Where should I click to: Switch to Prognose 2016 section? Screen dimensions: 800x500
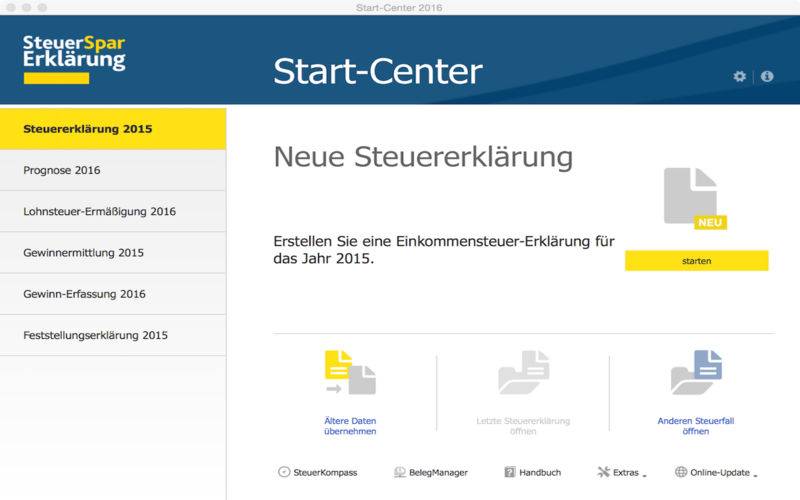pos(113,170)
